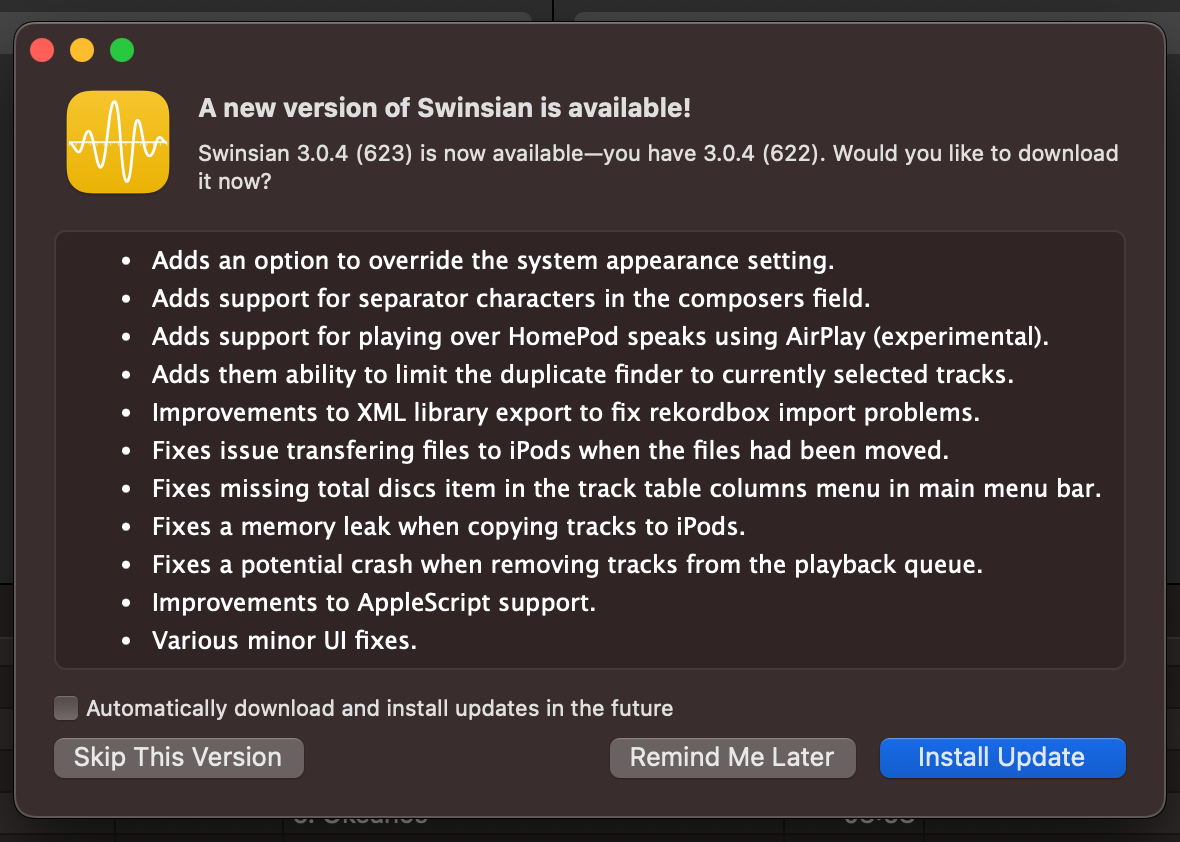Image resolution: width=1180 pixels, height=842 pixels.
Task: Click the Swinsian waveform app icon
Action: (118, 141)
